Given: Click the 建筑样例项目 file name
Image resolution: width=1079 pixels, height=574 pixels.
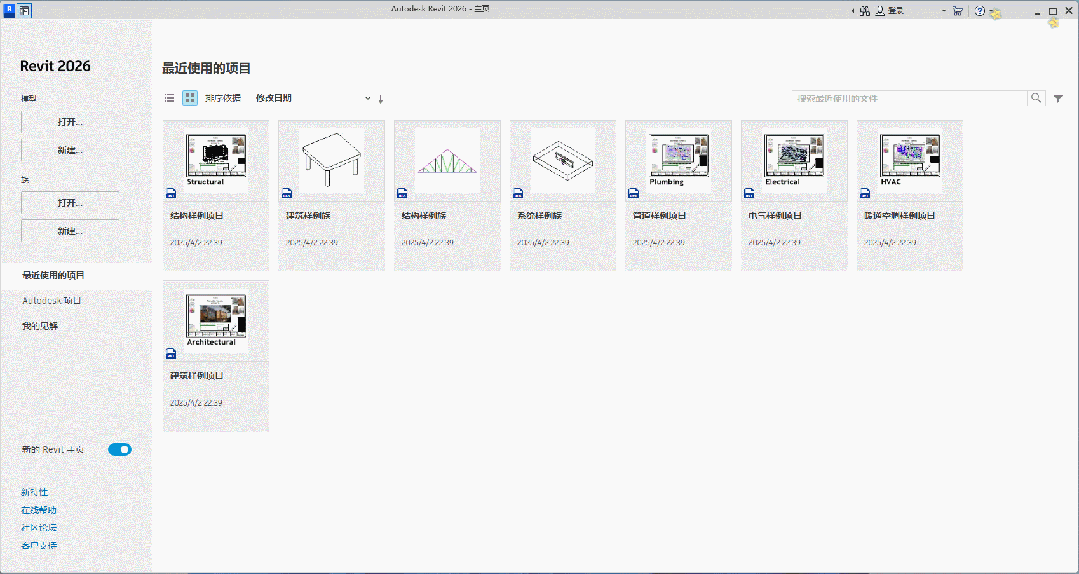Looking at the screenshot, I should pyautogui.click(x=197, y=376).
